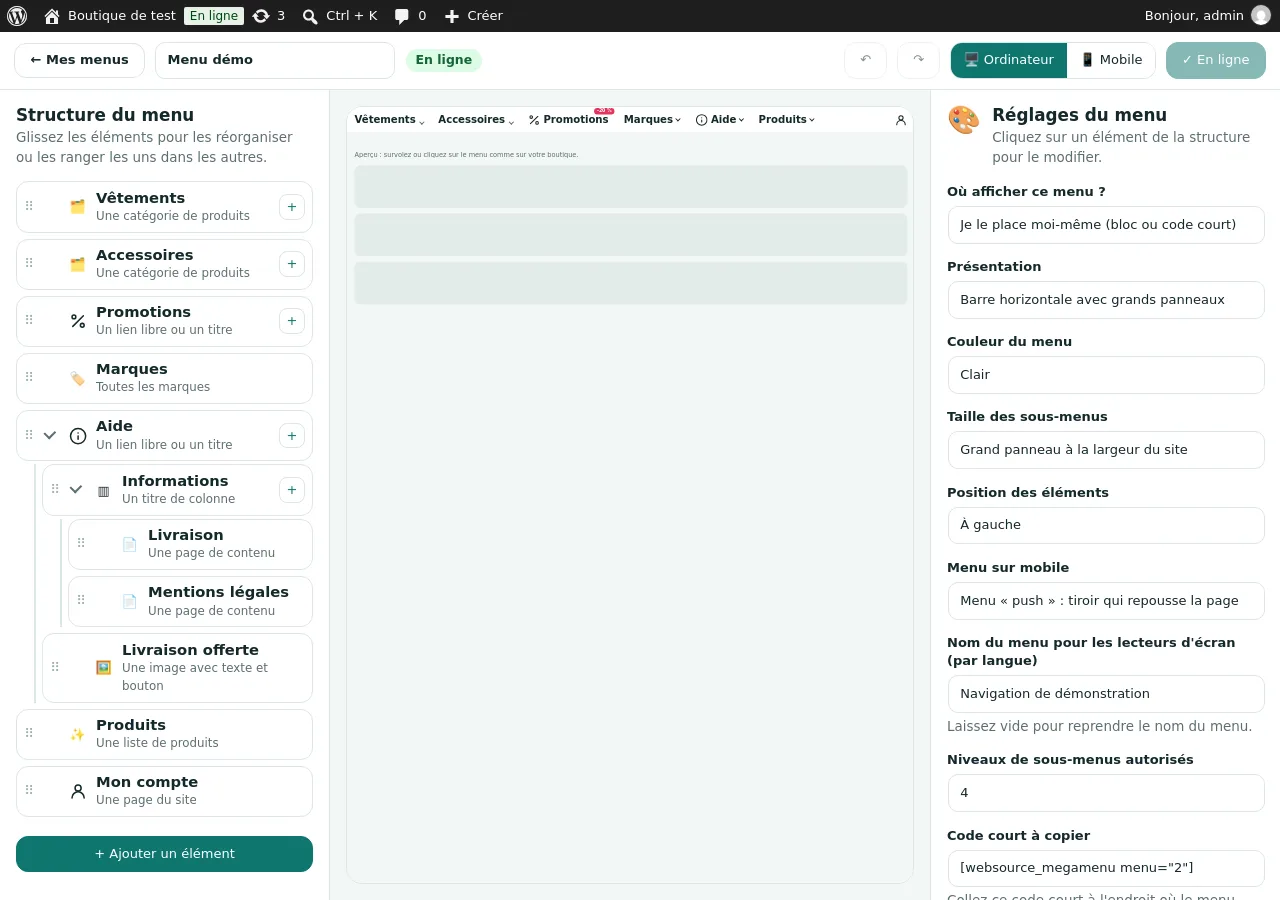Open Accessoires in the preview menu bar
This screenshot has width=1280, height=900.
pos(476,120)
